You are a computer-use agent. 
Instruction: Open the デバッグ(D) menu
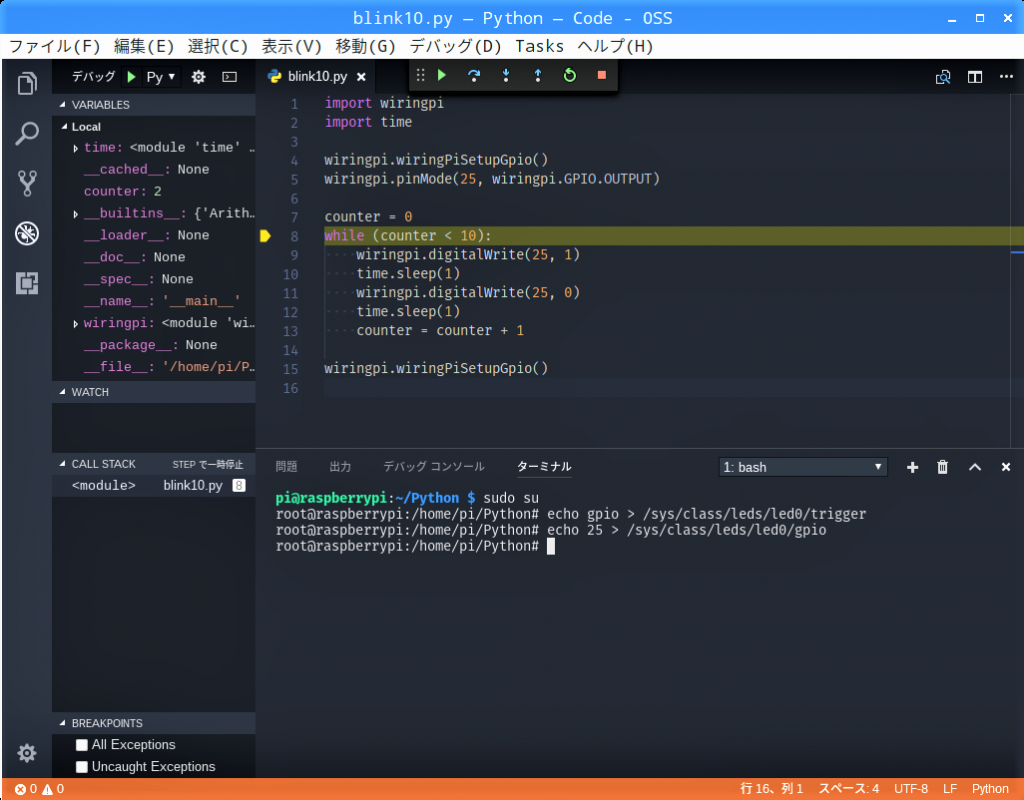click(455, 46)
